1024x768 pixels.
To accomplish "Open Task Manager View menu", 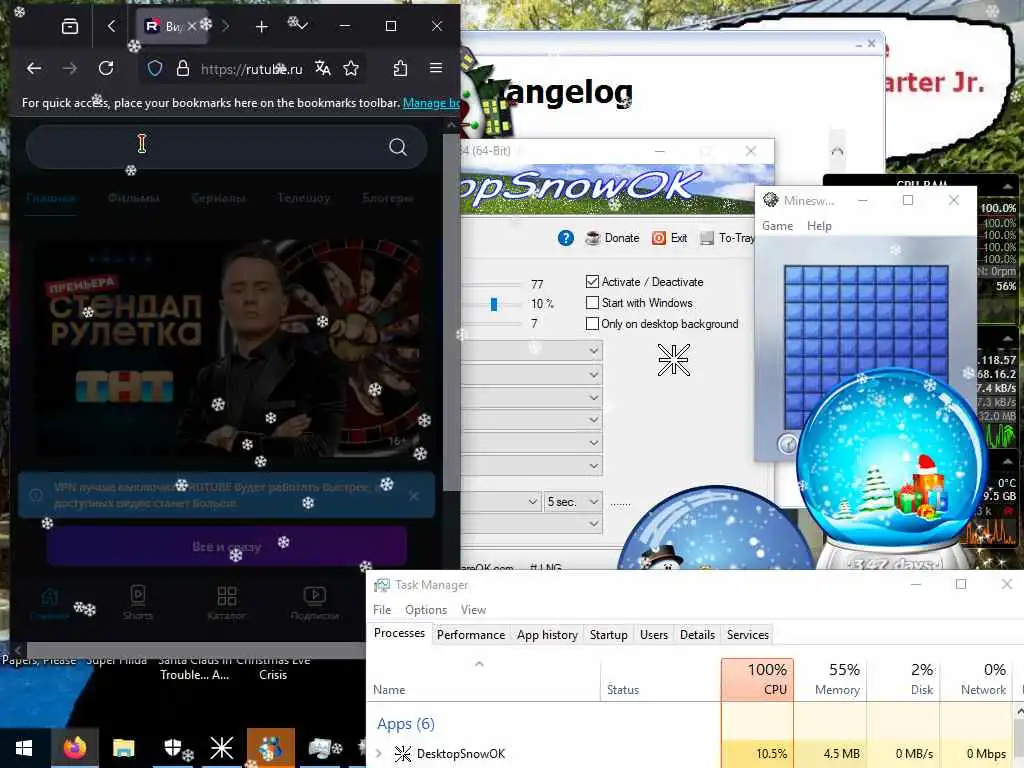I will [473, 609].
